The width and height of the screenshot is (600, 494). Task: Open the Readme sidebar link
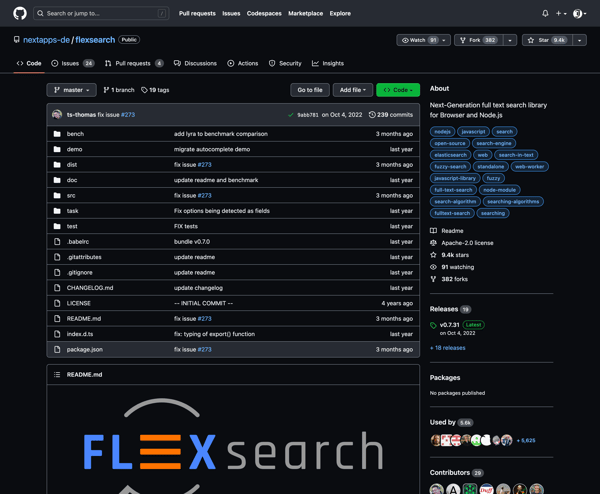(447, 231)
